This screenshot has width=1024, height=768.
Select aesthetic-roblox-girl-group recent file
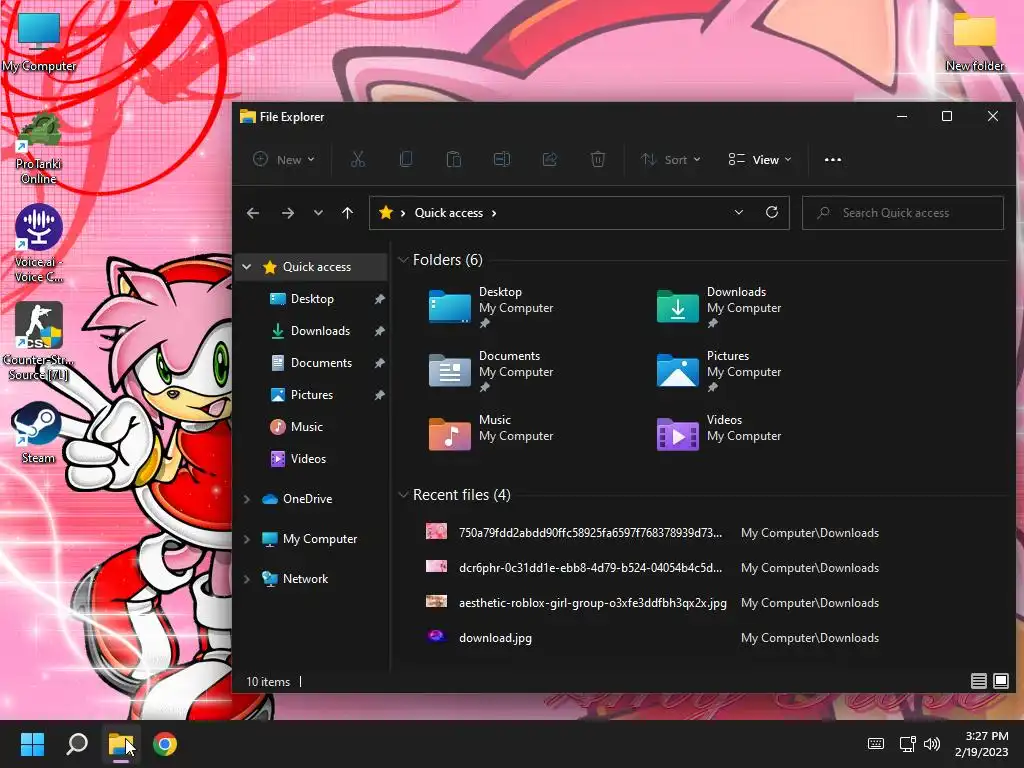(652, 602)
